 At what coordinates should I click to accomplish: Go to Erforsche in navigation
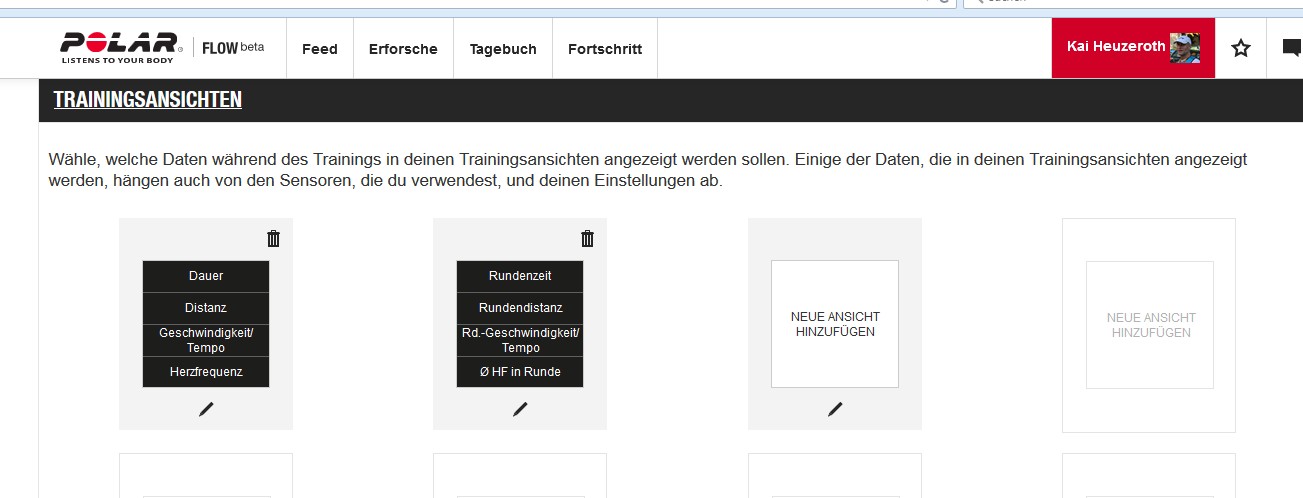click(x=403, y=49)
